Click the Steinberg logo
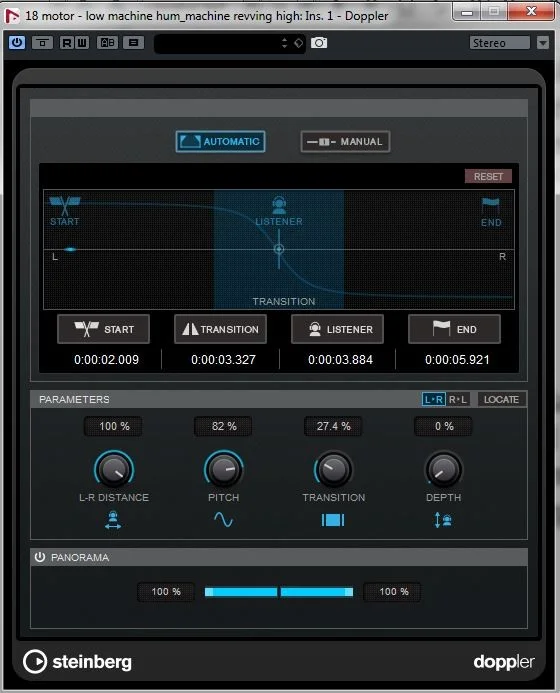Viewport: 560px width, 693px height. pos(77,662)
